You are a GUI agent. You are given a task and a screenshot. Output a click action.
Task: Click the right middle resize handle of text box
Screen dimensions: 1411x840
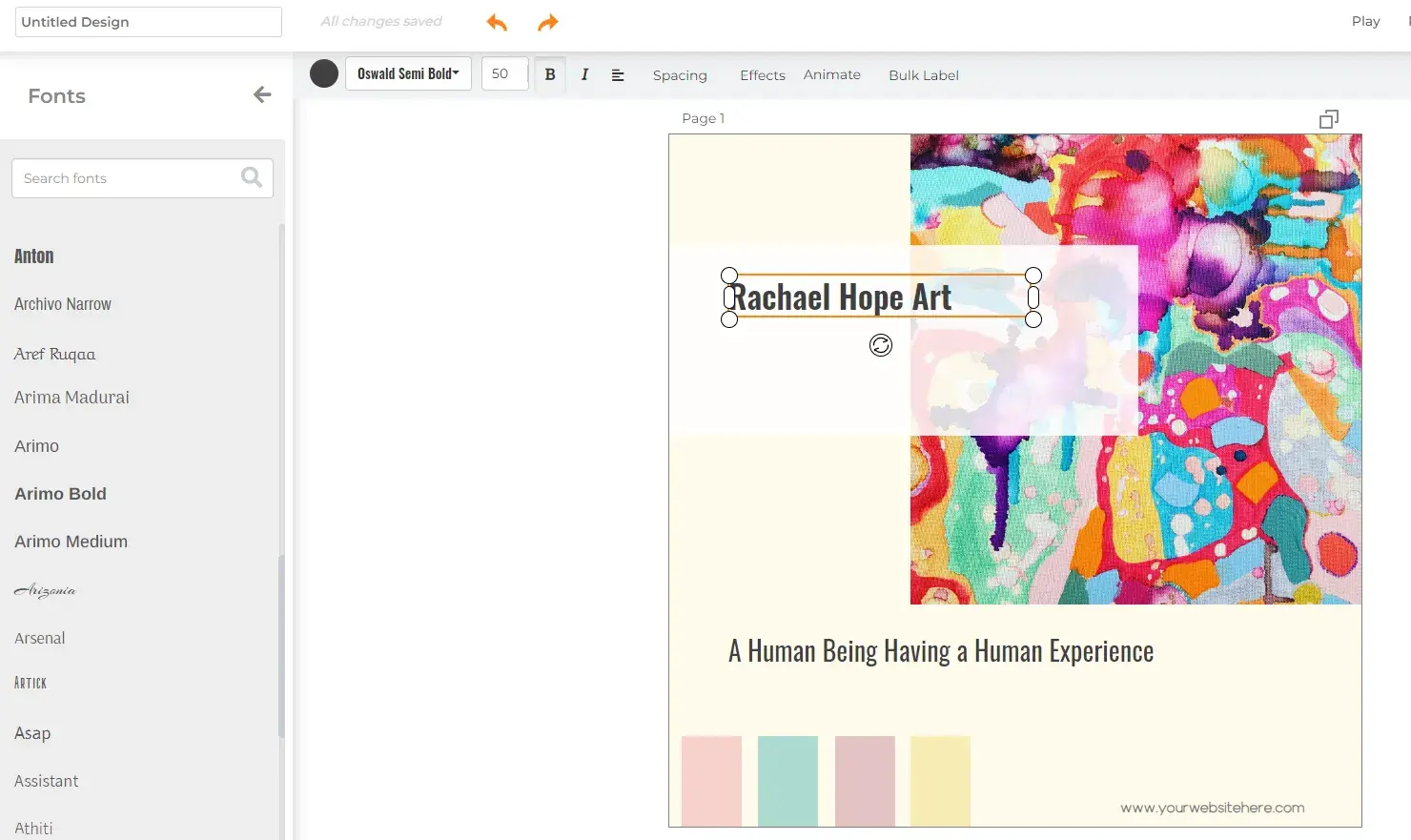pos(1033,297)
